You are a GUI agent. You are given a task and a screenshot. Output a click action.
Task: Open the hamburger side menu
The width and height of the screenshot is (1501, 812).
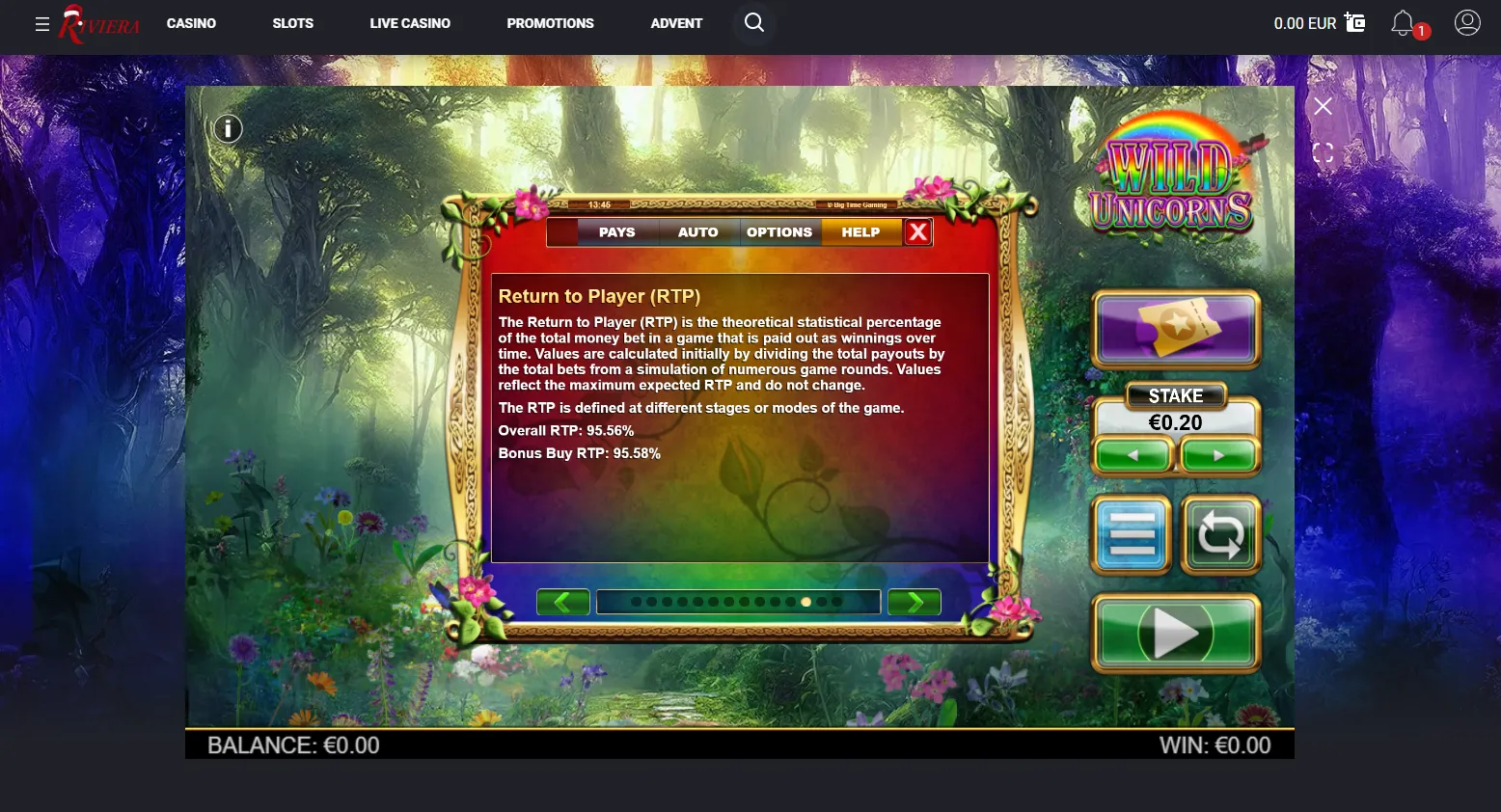(x=42, y=24)
